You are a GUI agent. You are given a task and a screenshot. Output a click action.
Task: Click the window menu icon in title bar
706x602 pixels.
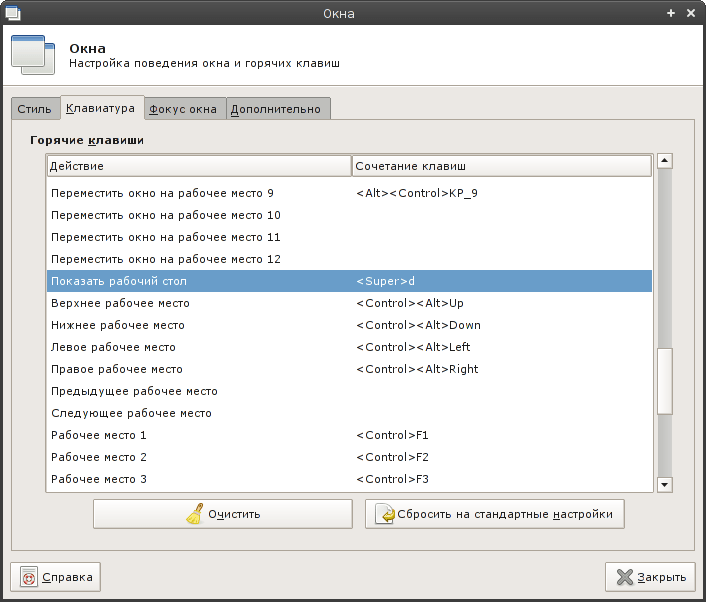[x=14, y=14]
